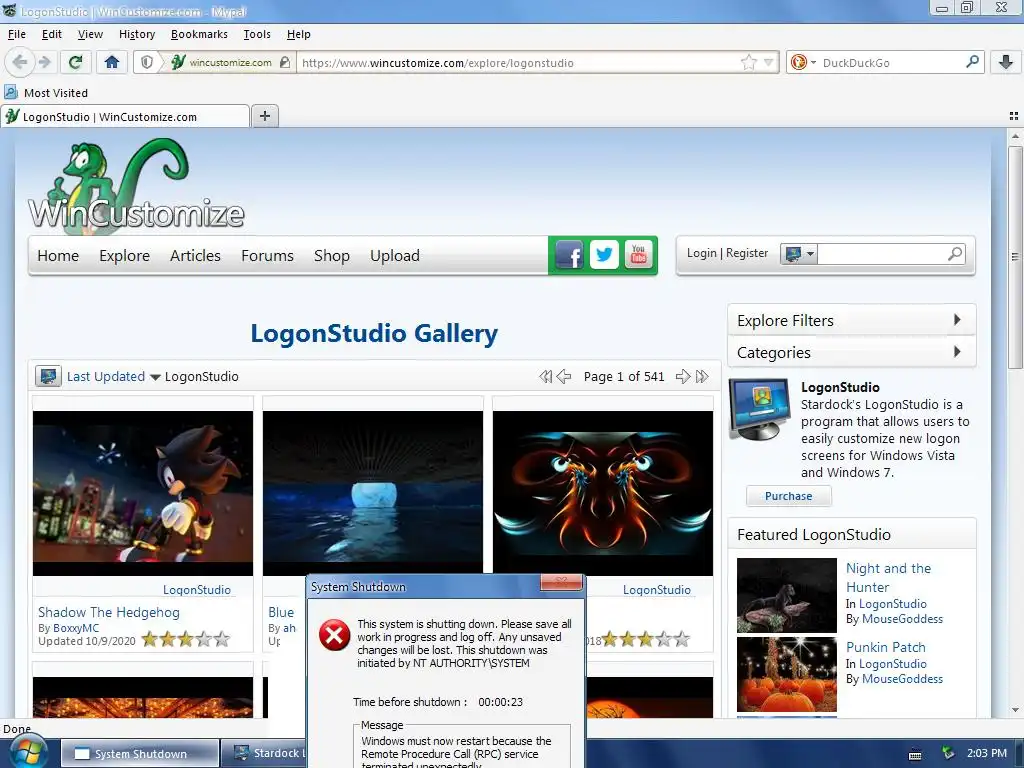
Task: Open a new tab with plus button
Action: point(264,116)
